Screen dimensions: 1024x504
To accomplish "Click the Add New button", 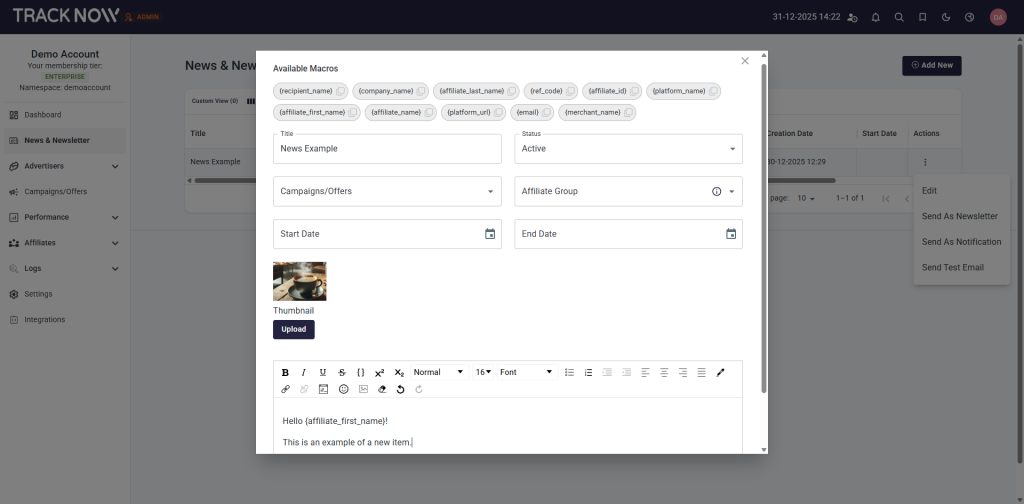I will click(931, 65).
